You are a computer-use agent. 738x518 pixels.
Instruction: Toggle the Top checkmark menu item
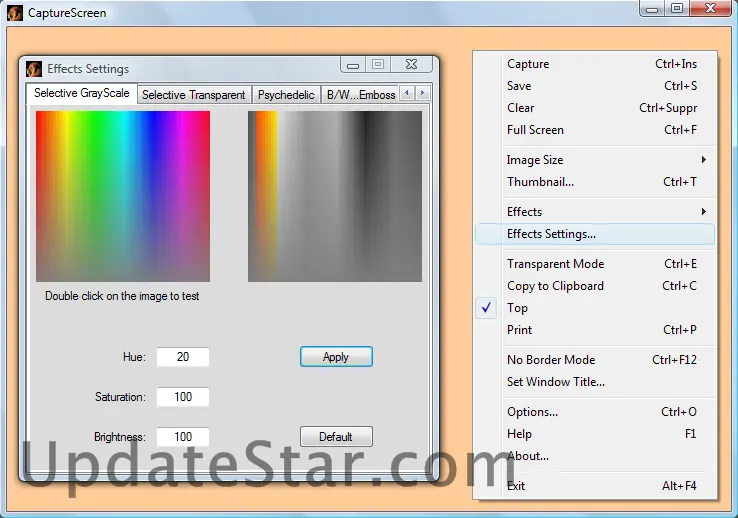click(595, 308)
